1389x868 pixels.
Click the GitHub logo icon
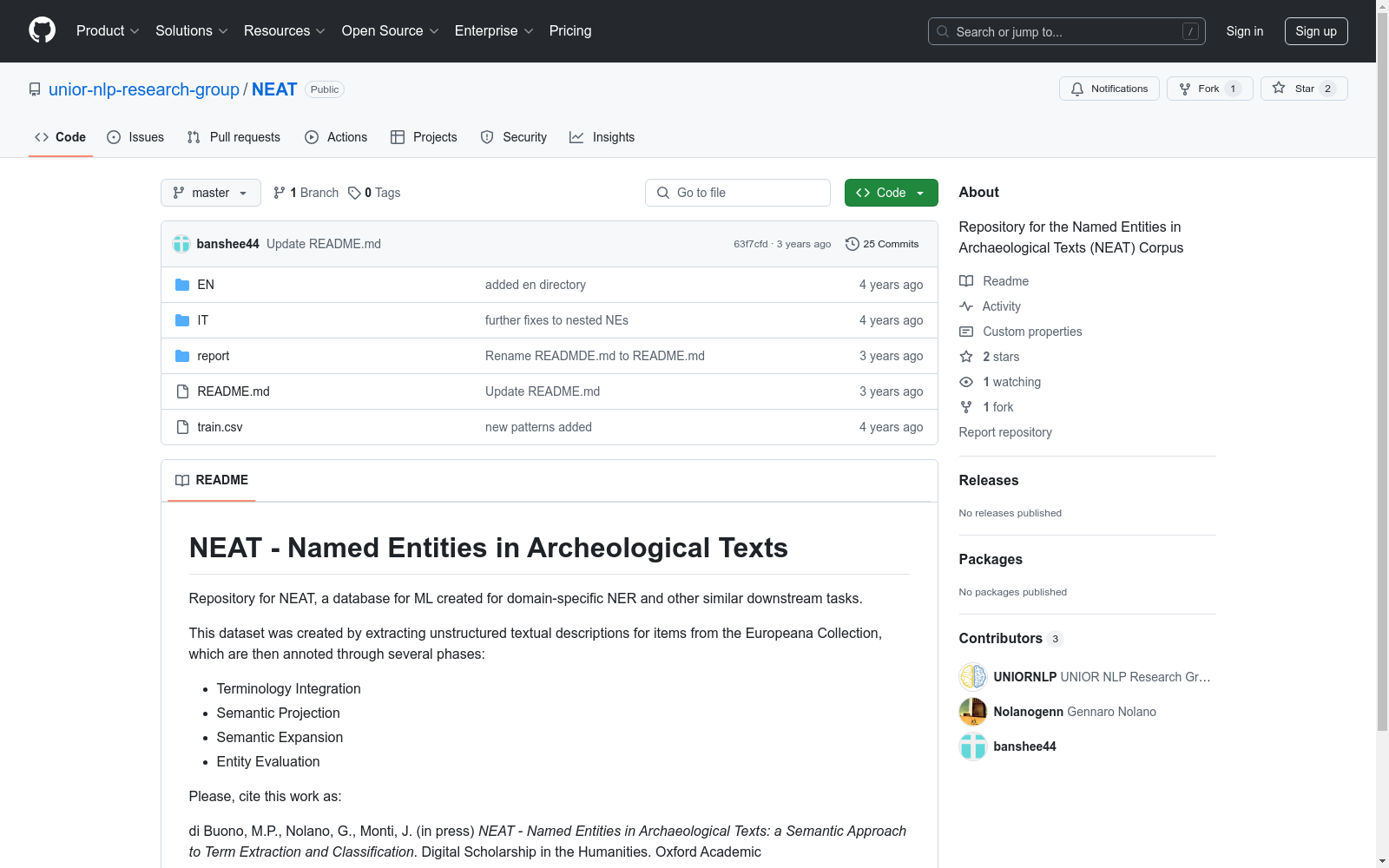(42, 30)
